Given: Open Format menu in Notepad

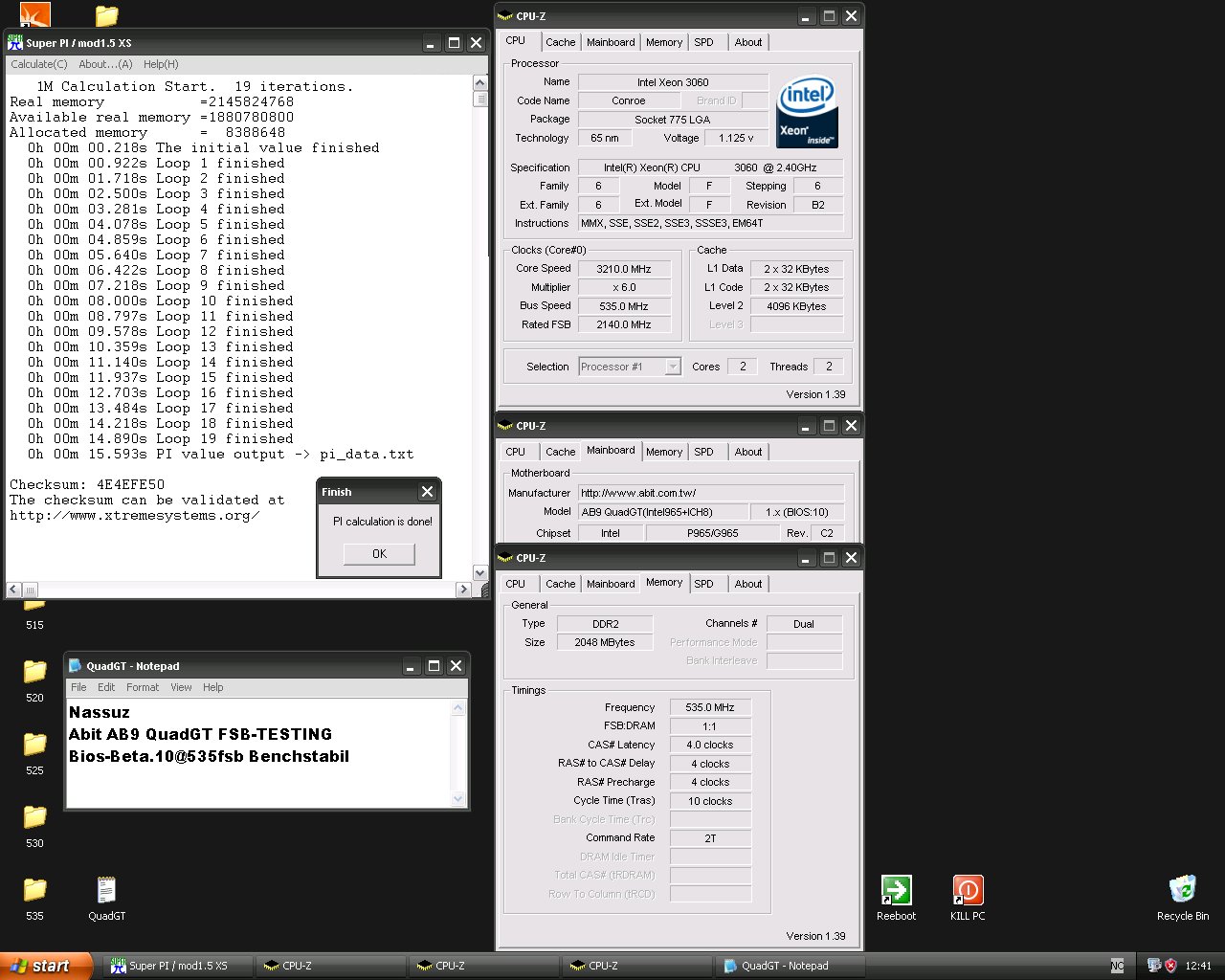Looking at the screenshot, I should (x=143, y=687).
